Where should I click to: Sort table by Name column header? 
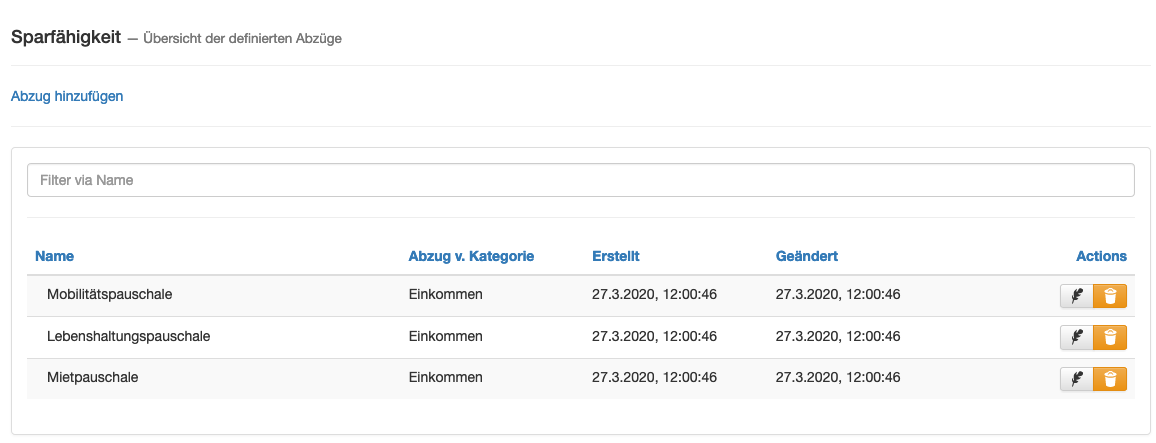point(55,257)
